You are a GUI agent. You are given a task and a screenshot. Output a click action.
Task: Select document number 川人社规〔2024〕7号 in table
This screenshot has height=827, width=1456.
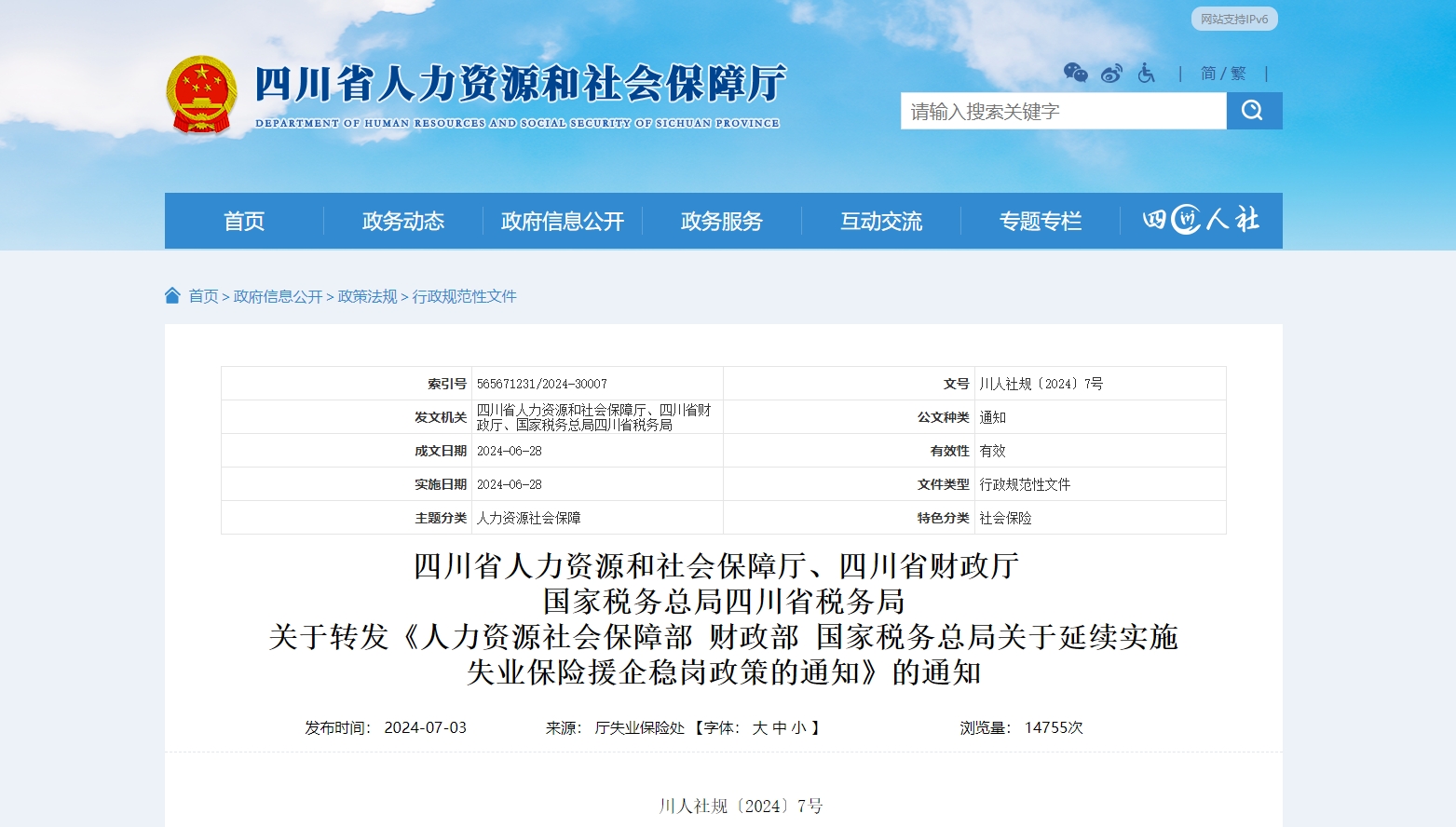(1041, 384)
